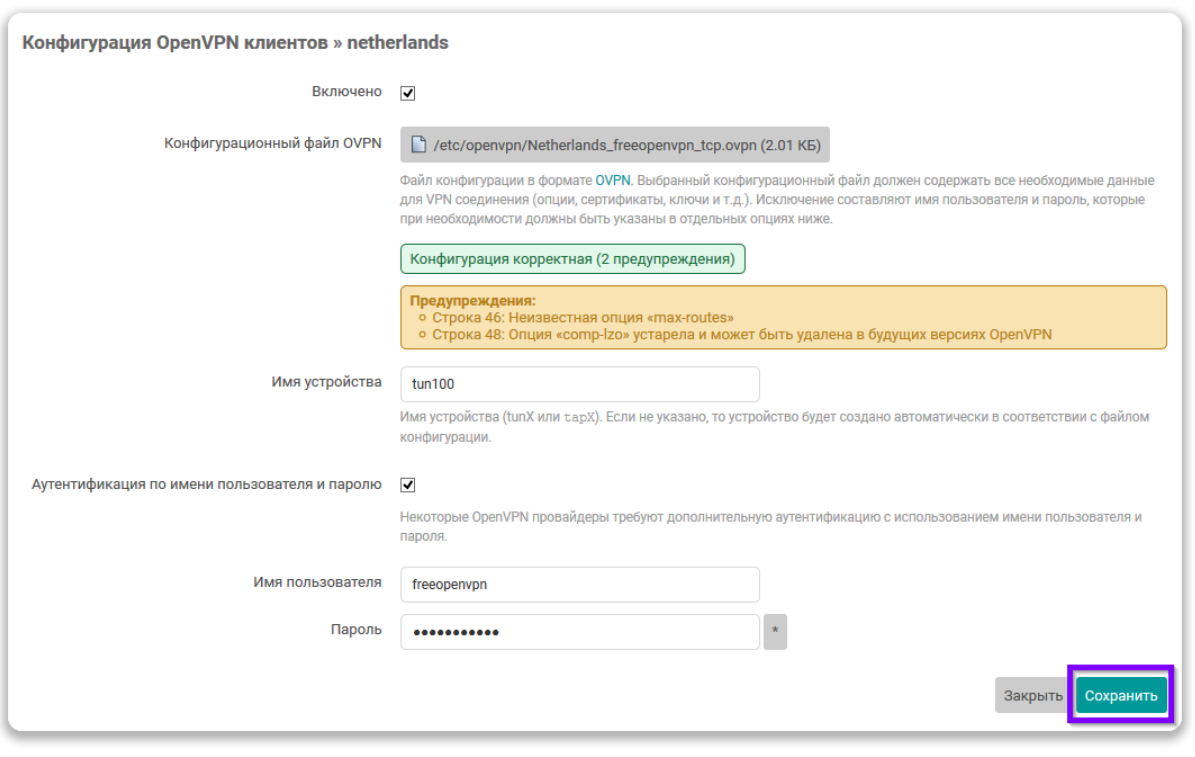Save settings with the Сохранить button
Viewport: 1195px width, 757px height.
1121,695
